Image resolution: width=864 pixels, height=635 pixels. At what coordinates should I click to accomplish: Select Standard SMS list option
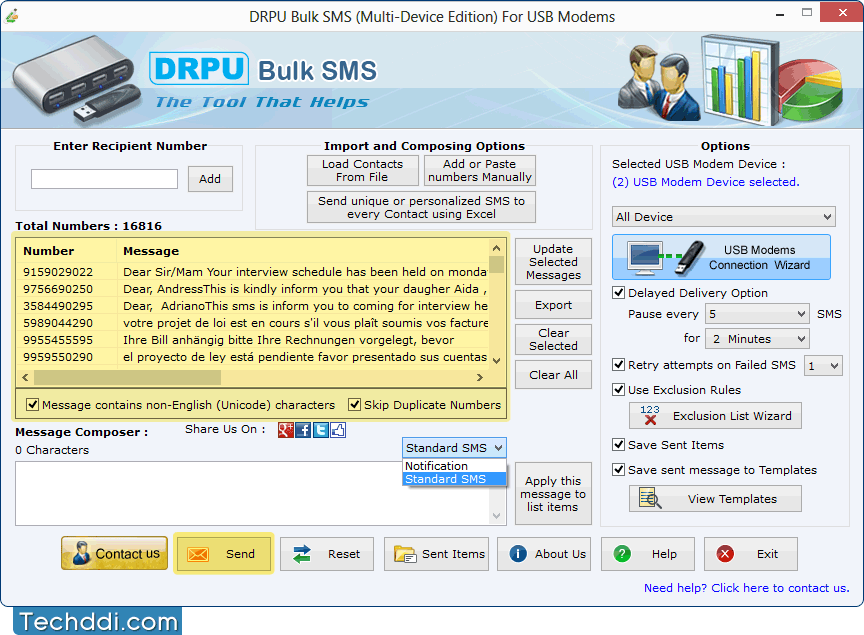click(454, 479)
